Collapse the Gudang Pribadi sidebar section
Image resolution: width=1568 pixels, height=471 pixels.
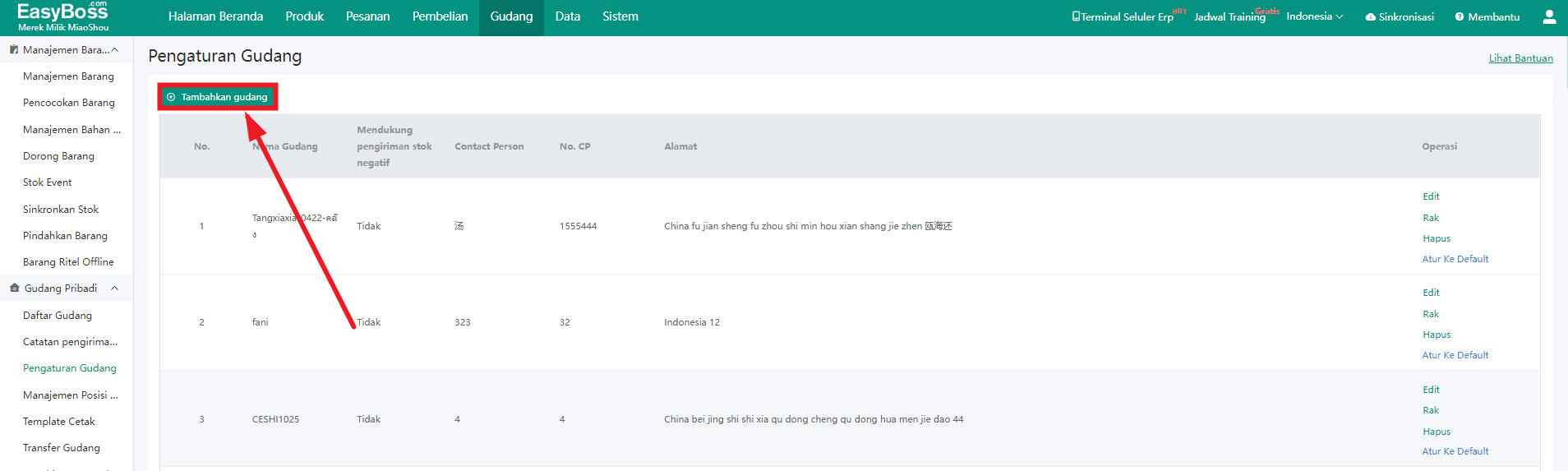click(x=114, y=289)
